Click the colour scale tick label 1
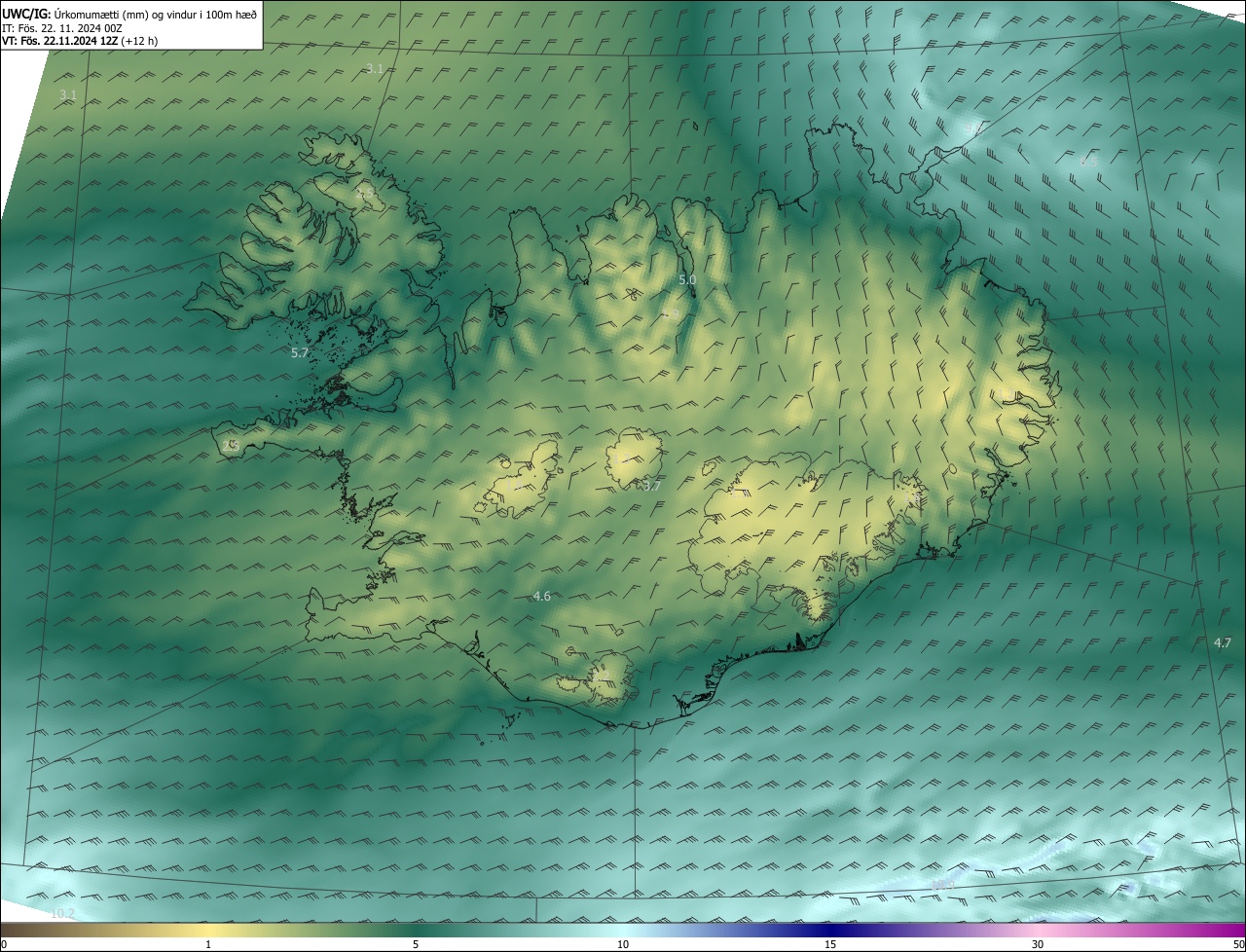 click(x=208, y=945)
